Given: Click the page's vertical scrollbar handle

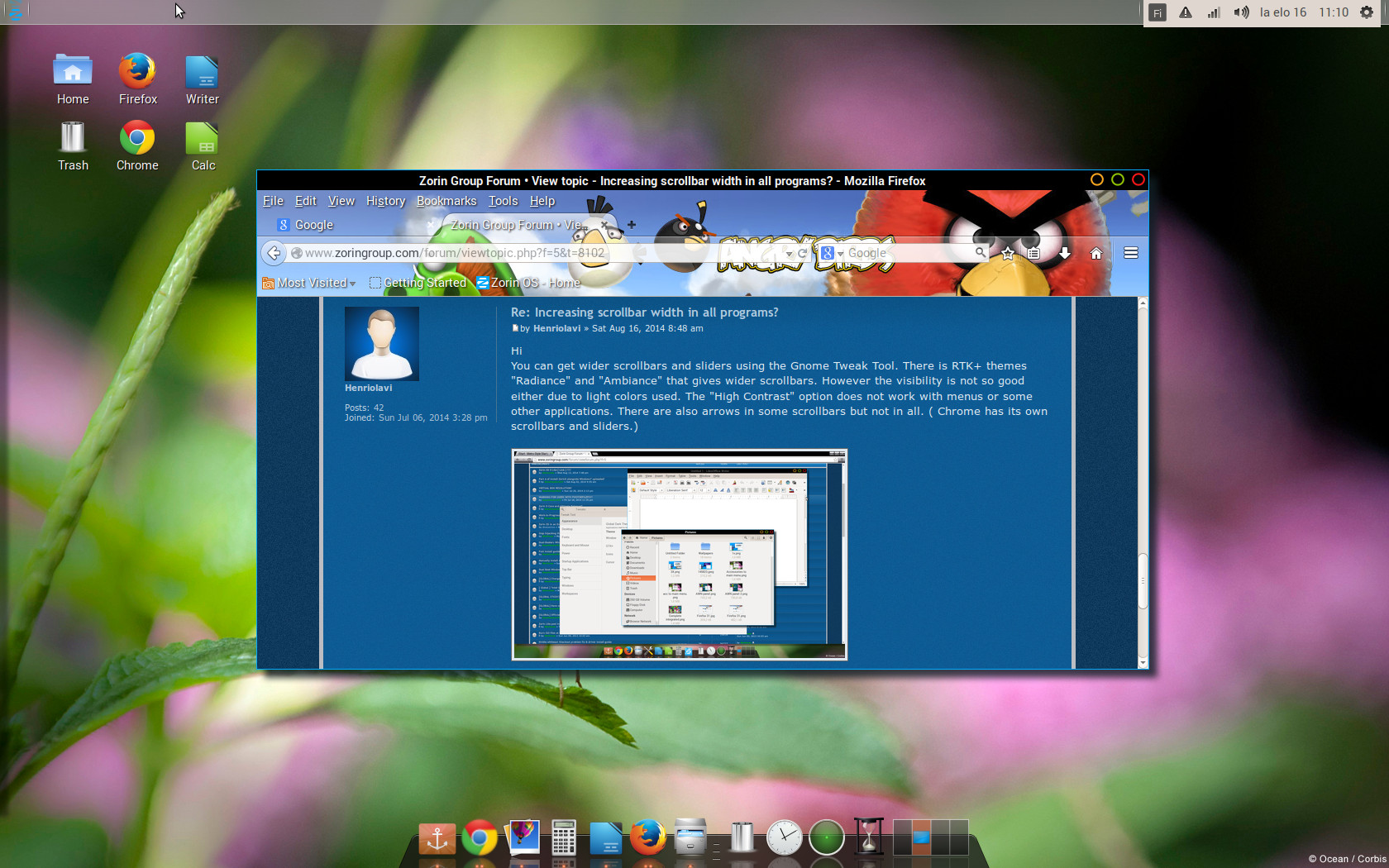Looking at the screenshot, I should pyautogui.click(x=1143, y=580).
